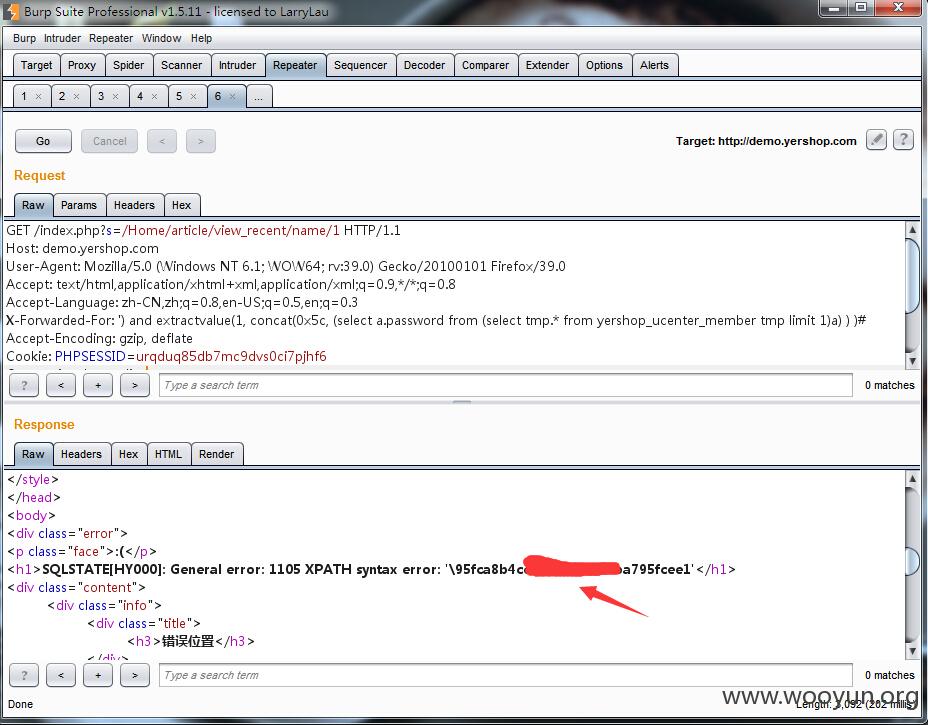This screenshot has height=725, width=928.
Task: Show response Render view tab
Action: tap(217, 454)
